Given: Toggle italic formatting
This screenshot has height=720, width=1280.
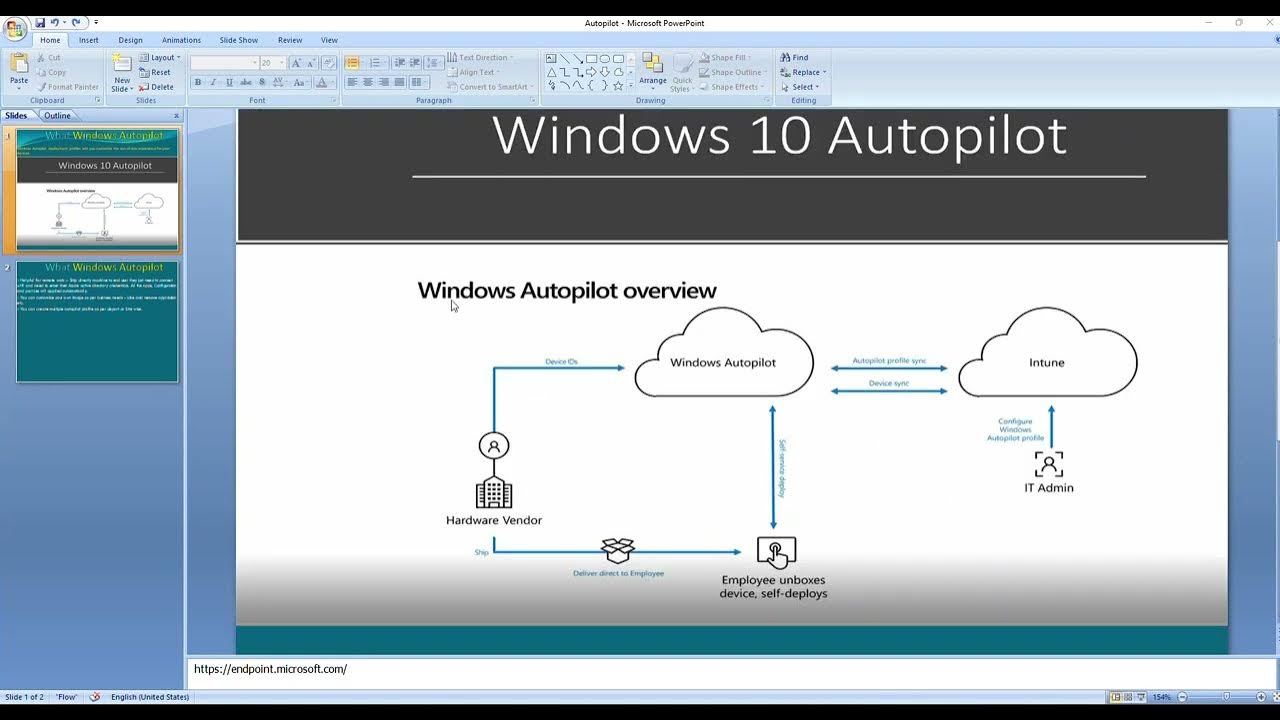Looking at the screenshot, I should pos(213,82).
